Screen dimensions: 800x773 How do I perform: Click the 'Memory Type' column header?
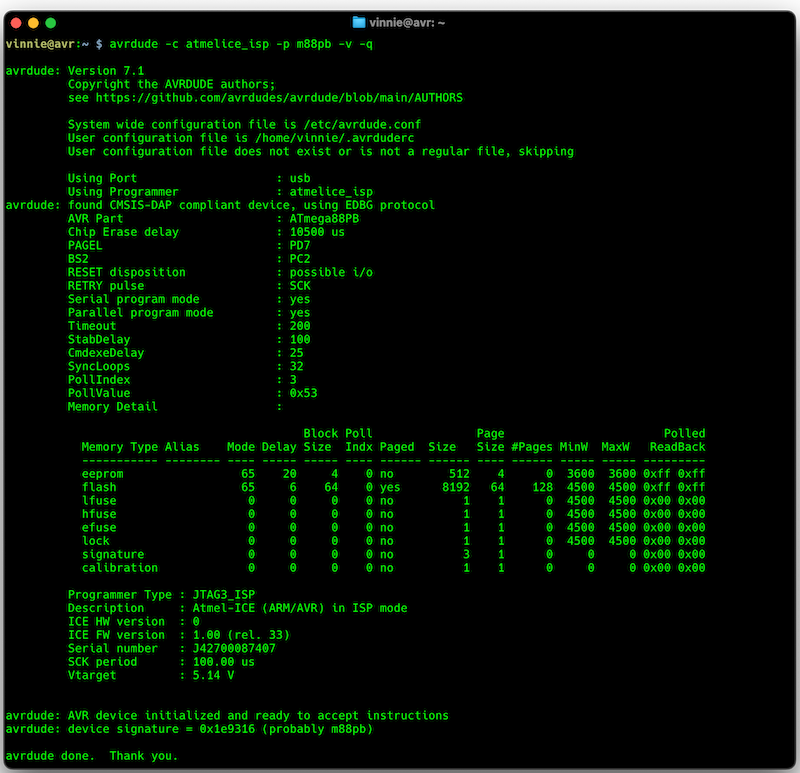120,447
